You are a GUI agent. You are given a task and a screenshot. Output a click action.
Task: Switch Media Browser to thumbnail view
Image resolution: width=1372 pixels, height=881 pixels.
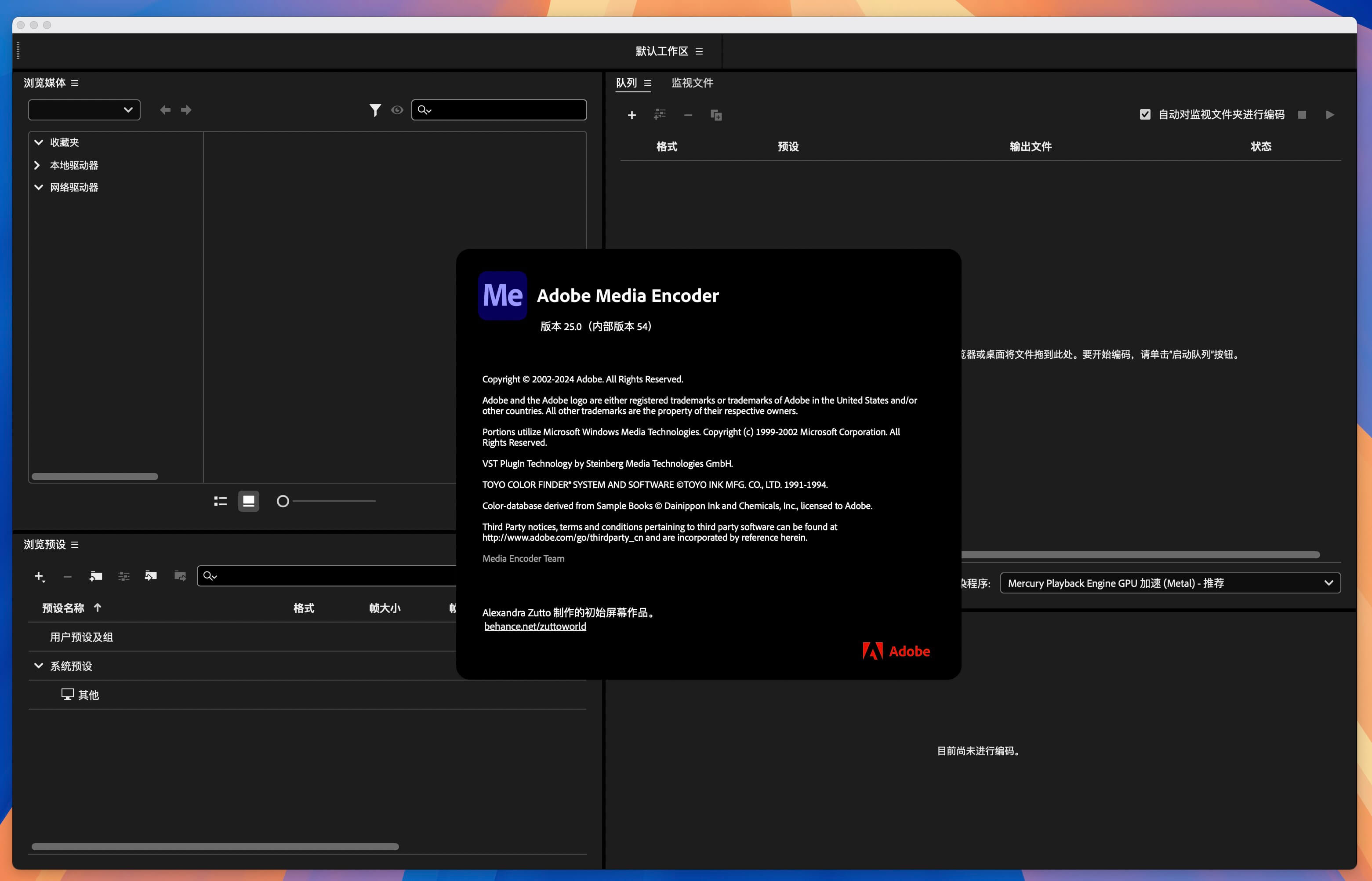tap(249, 501)
